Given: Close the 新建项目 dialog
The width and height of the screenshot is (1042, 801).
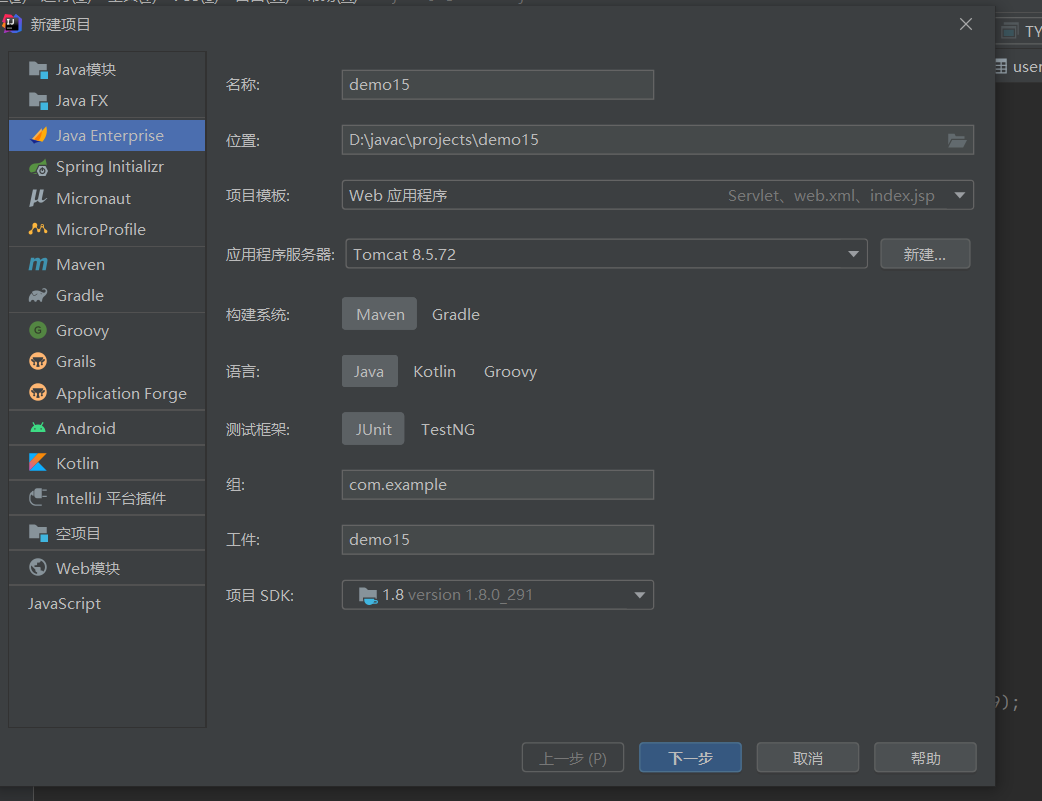Looking at the screenshot, I should point(966,25).
